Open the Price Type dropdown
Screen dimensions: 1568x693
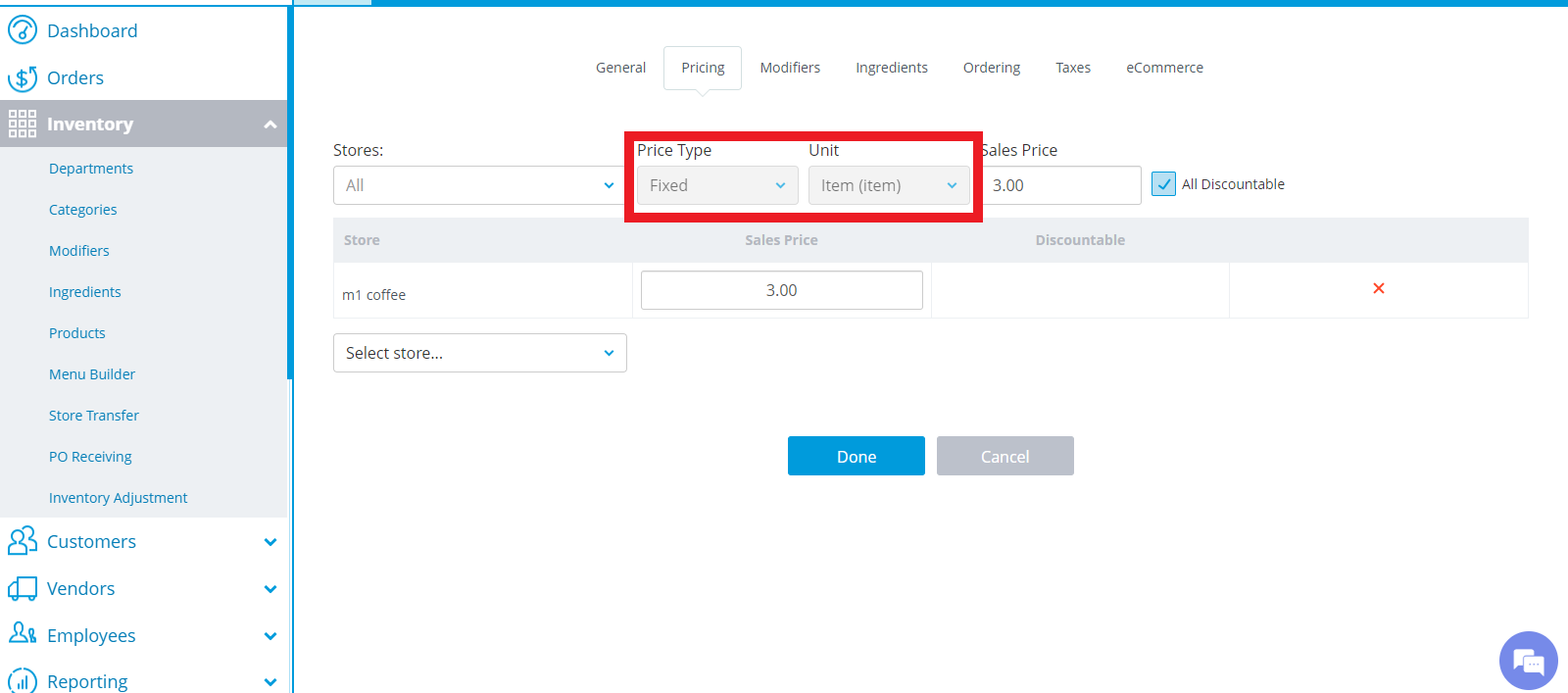click(717, 185)
